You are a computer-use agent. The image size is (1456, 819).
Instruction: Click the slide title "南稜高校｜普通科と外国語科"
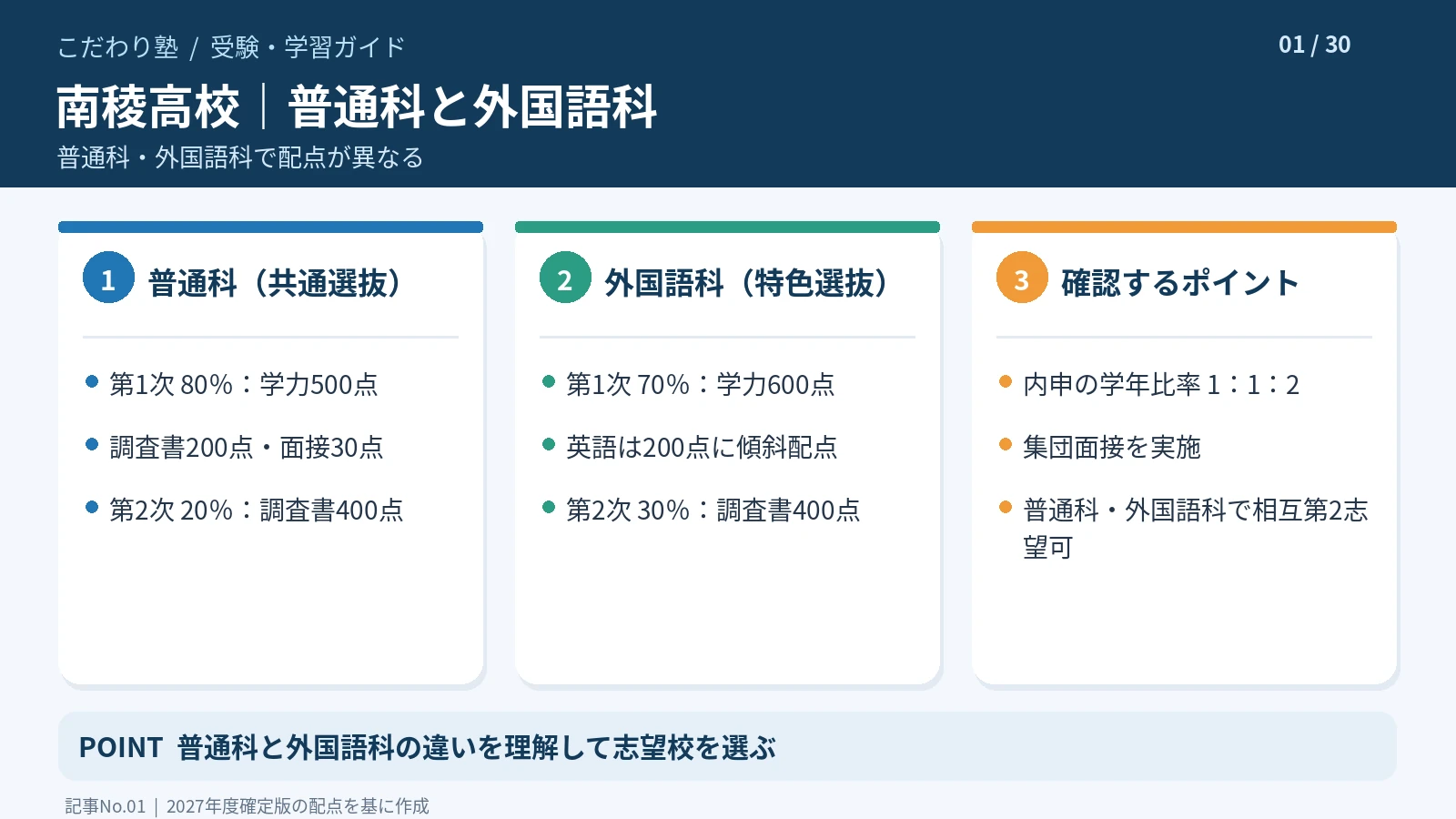click(x=357, y=107)
